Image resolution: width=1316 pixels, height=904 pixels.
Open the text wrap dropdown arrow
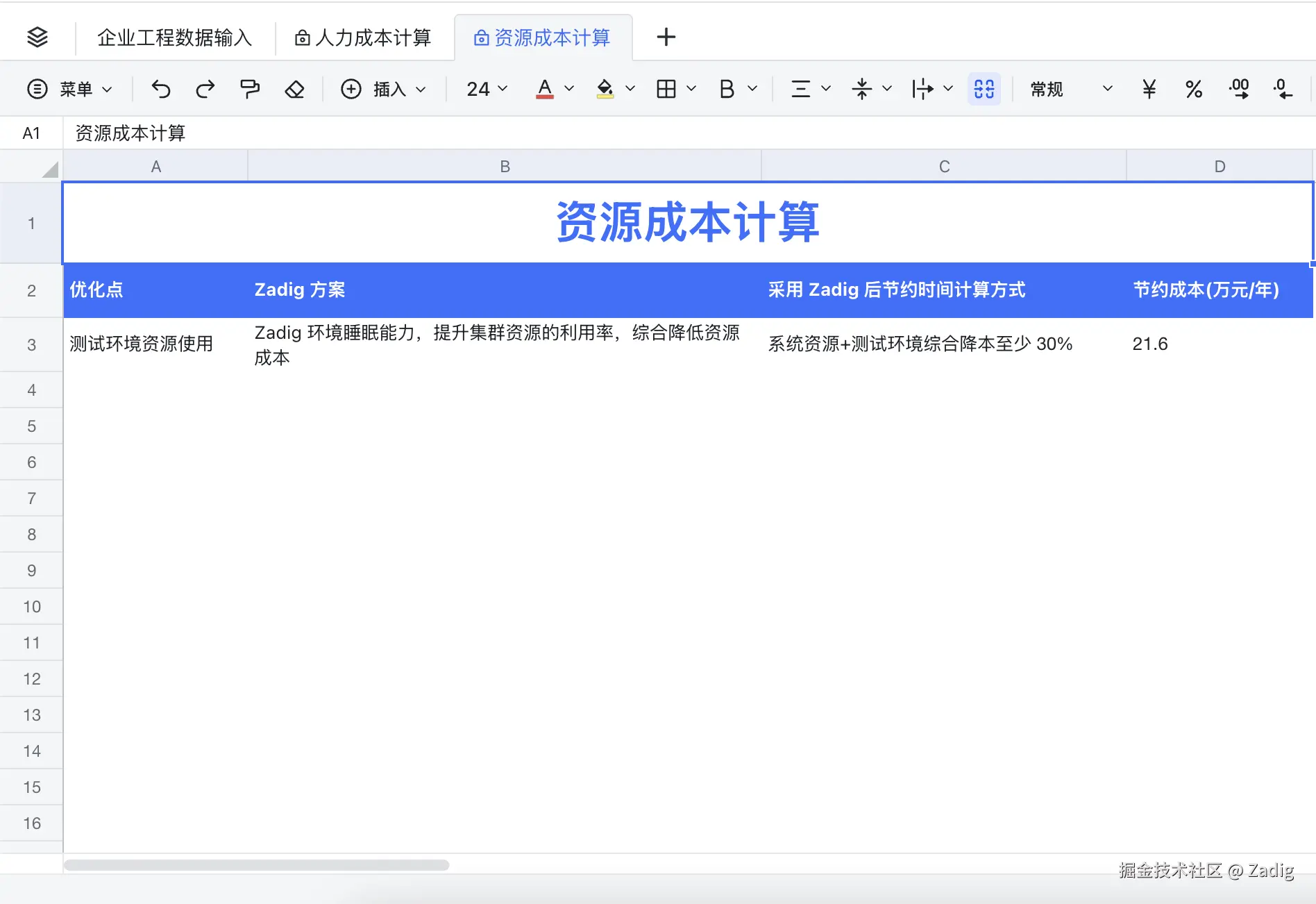(948, 89)
